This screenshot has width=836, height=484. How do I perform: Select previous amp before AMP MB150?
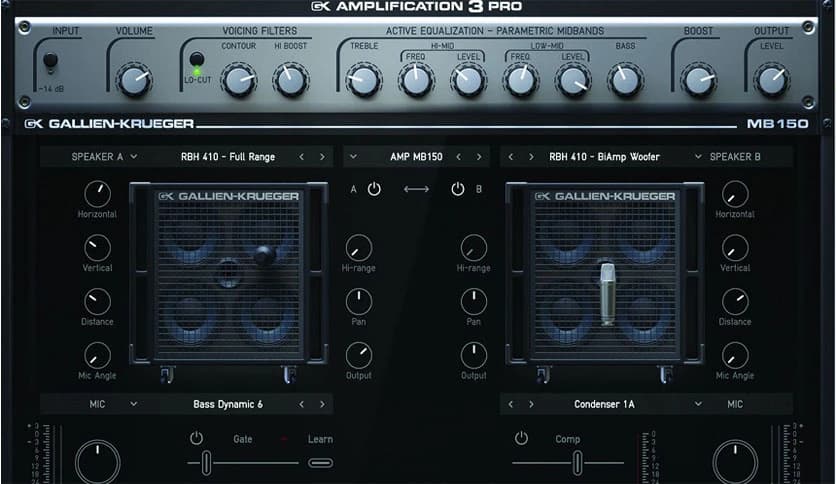pyautogui.click(x=458, y=157)
